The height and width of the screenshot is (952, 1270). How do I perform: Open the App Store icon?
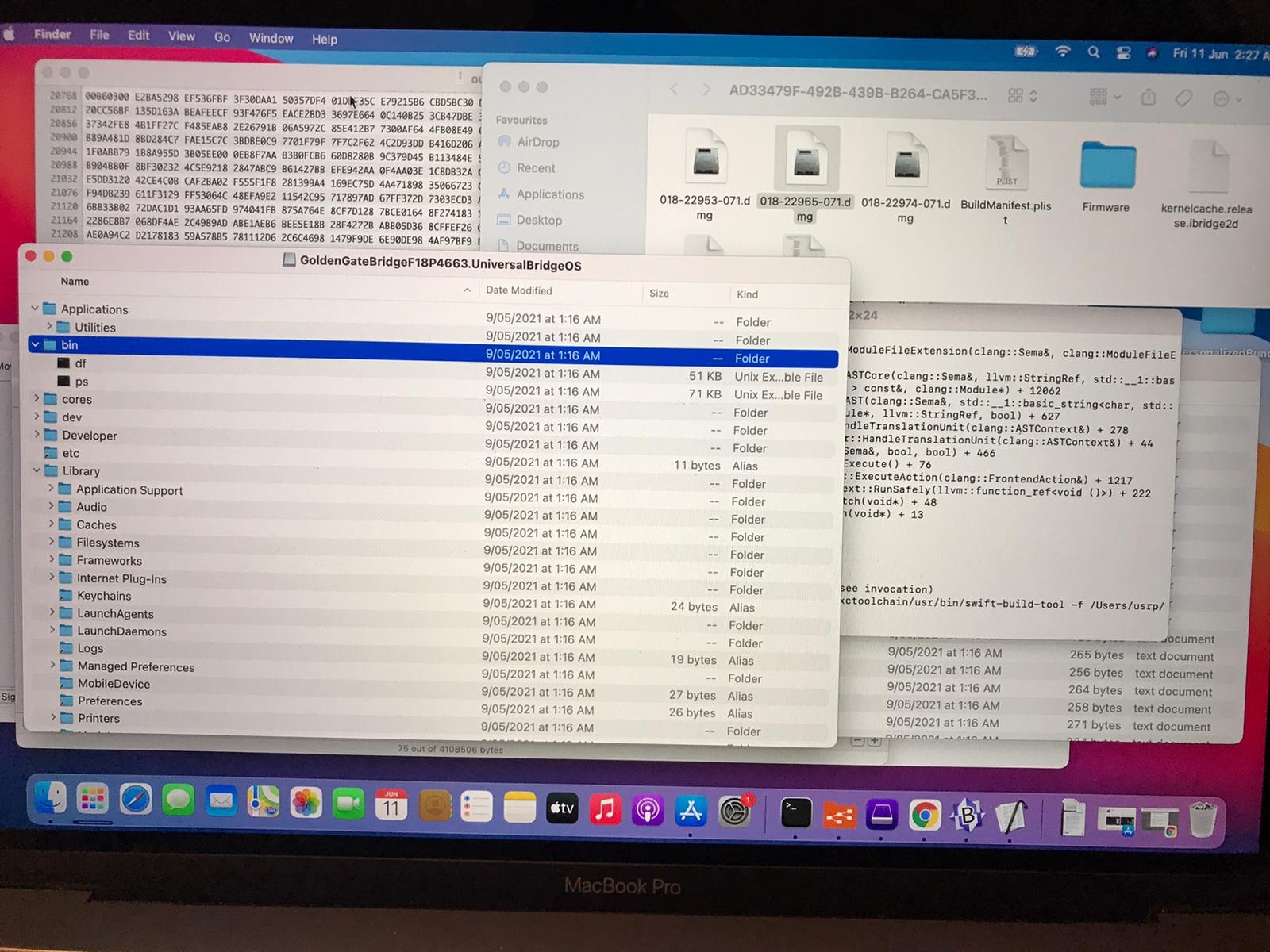click(x=691, y=811)
